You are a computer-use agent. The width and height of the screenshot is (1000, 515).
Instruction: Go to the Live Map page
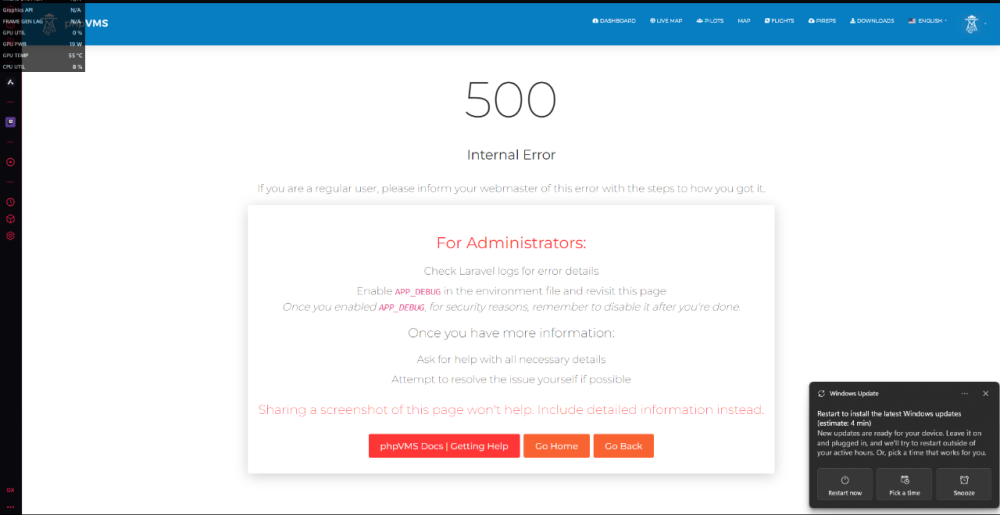(x=666, y=20)
